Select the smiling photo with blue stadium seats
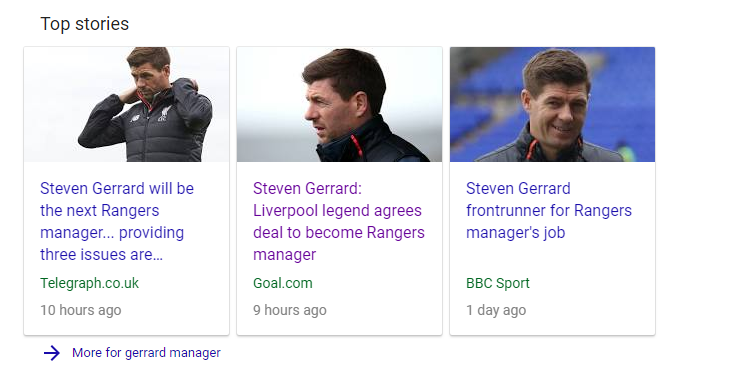Screen dimensions: 747x372 tap(552, 104)
